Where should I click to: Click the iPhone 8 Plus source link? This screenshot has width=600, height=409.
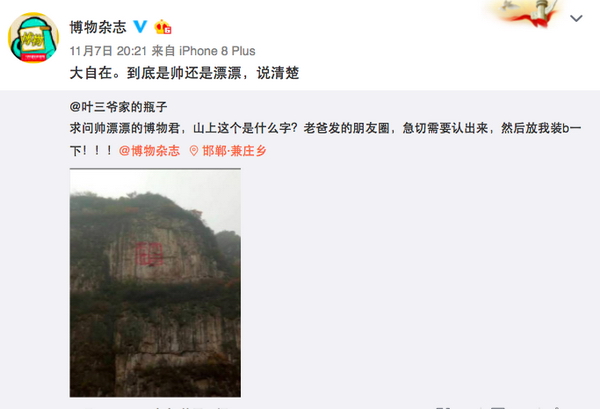point(217,51)
